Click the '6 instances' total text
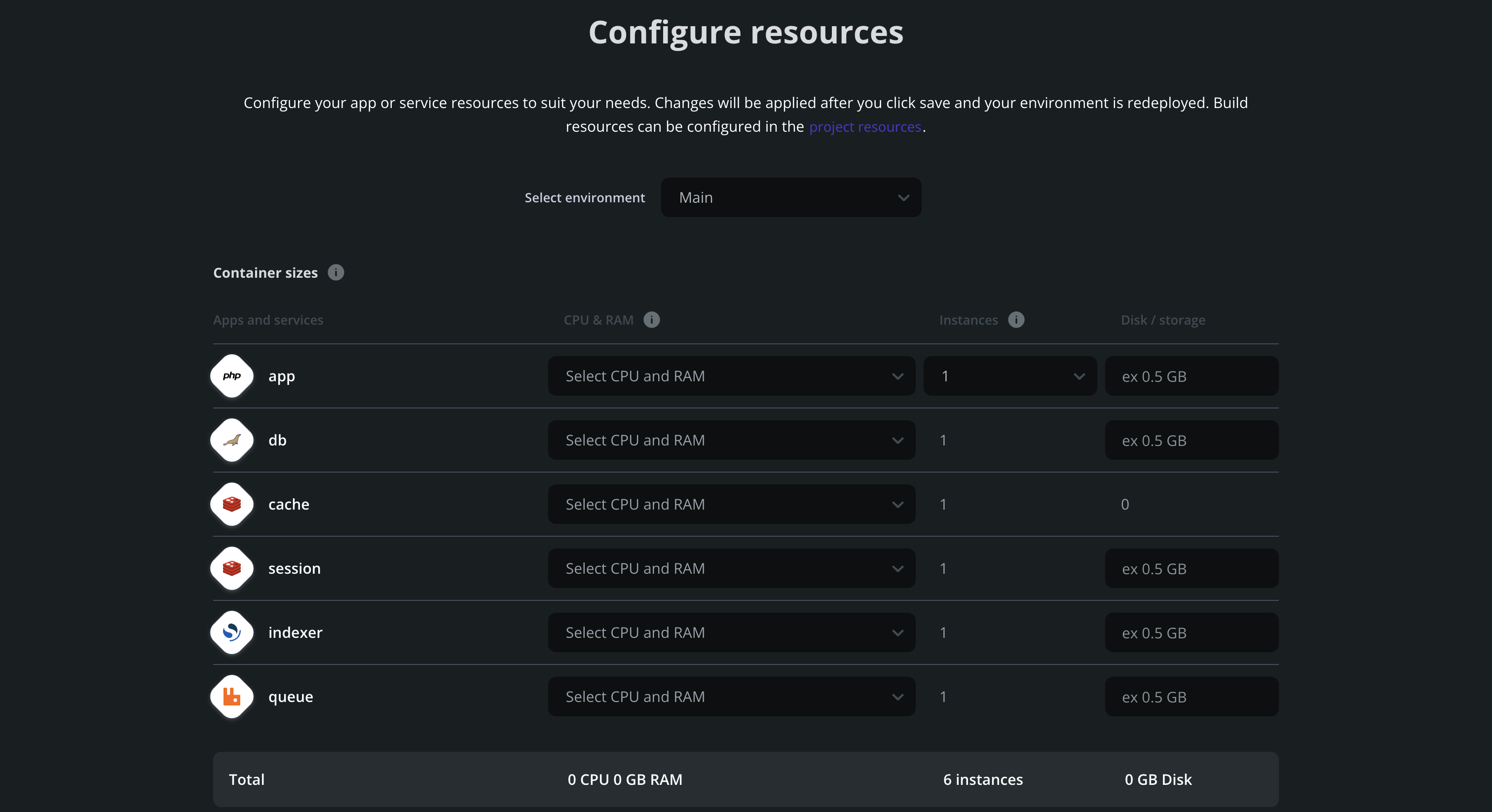 point(983,779)
